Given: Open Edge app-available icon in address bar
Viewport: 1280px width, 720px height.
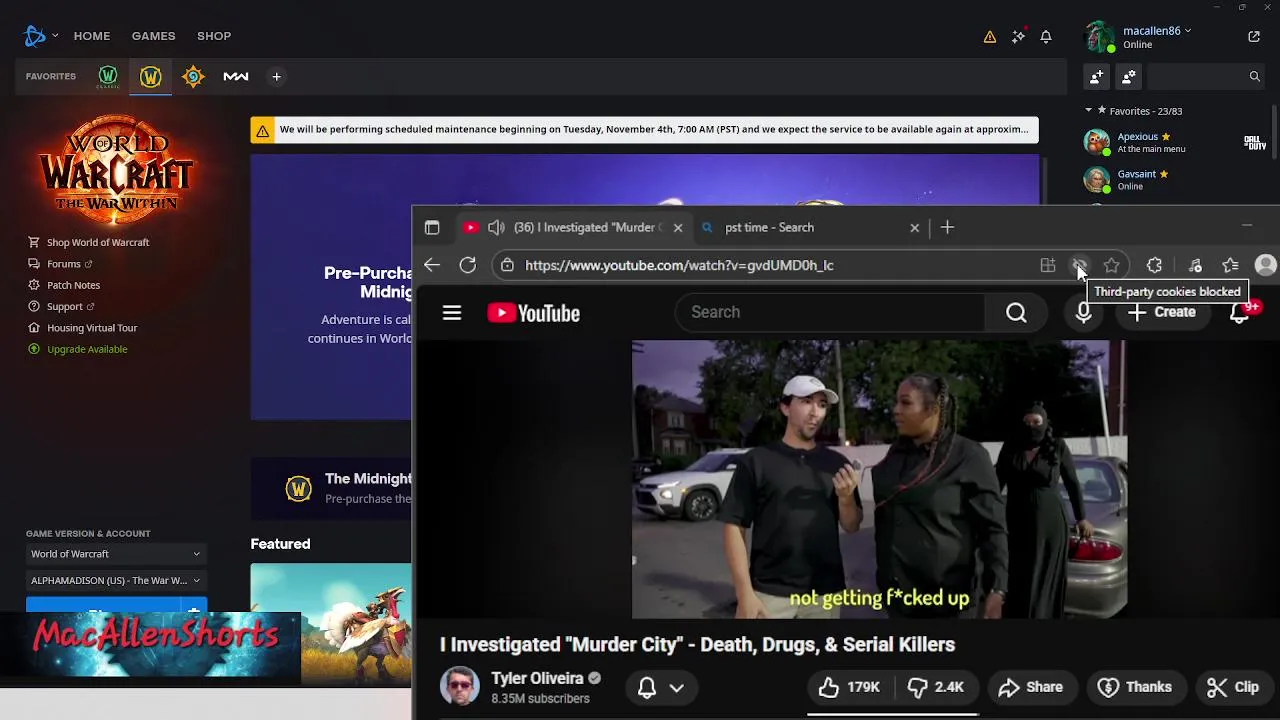Looking at the screenshot, I should pos(1047,265).
